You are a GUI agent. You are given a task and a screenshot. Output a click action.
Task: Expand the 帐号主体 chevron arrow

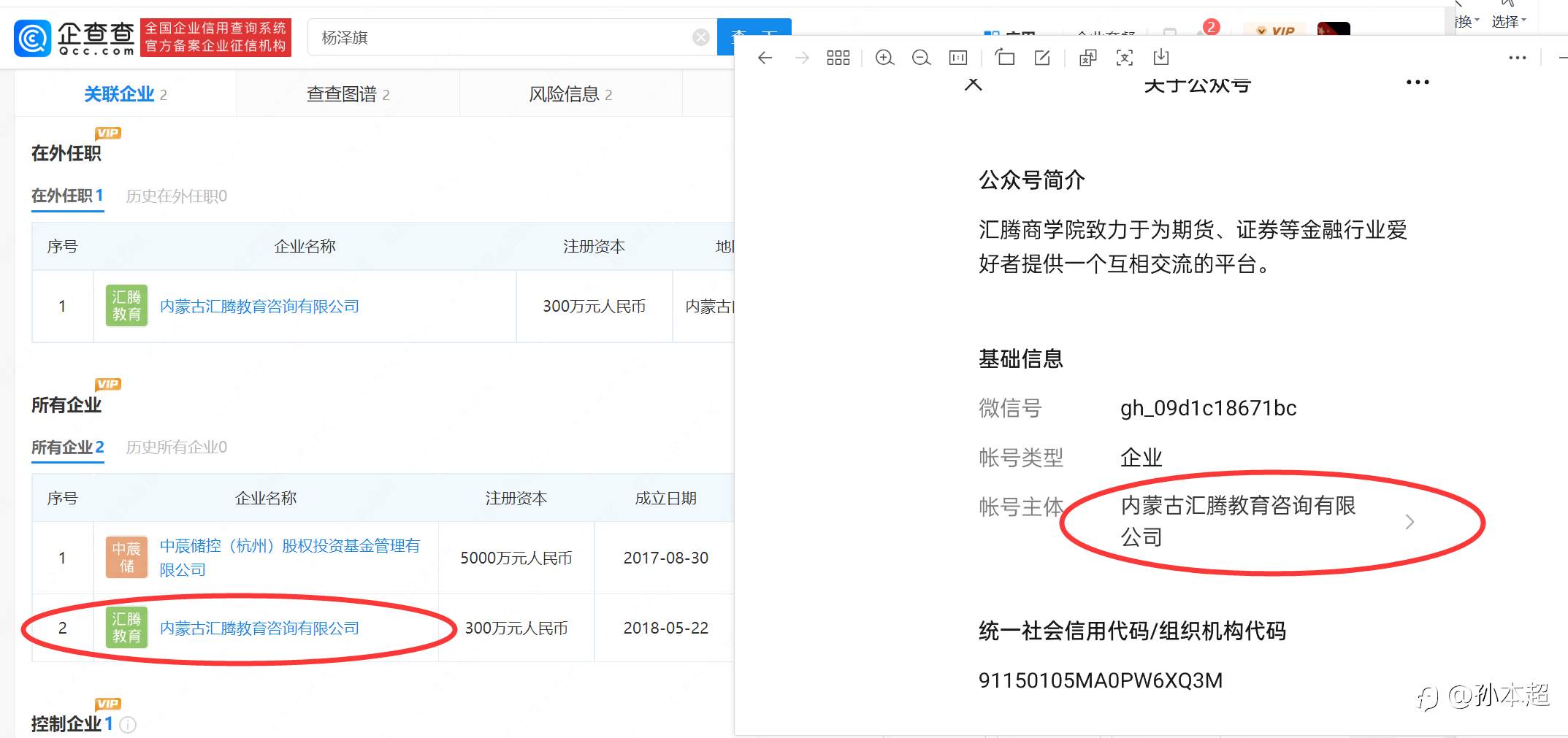(1410, 522)
